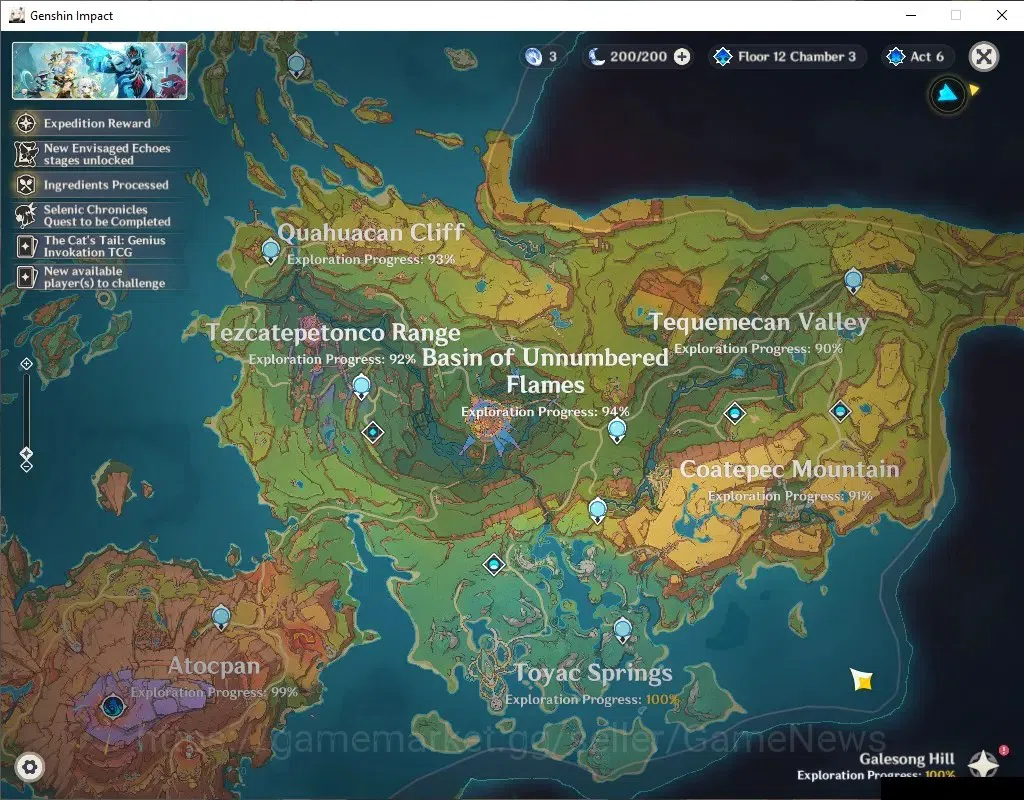
Task: Click Toyac Springs region label
Action: point(593,673)
